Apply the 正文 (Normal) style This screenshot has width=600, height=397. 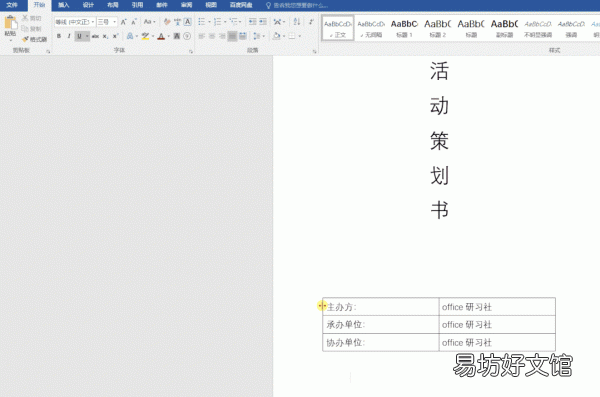[338, 28]
